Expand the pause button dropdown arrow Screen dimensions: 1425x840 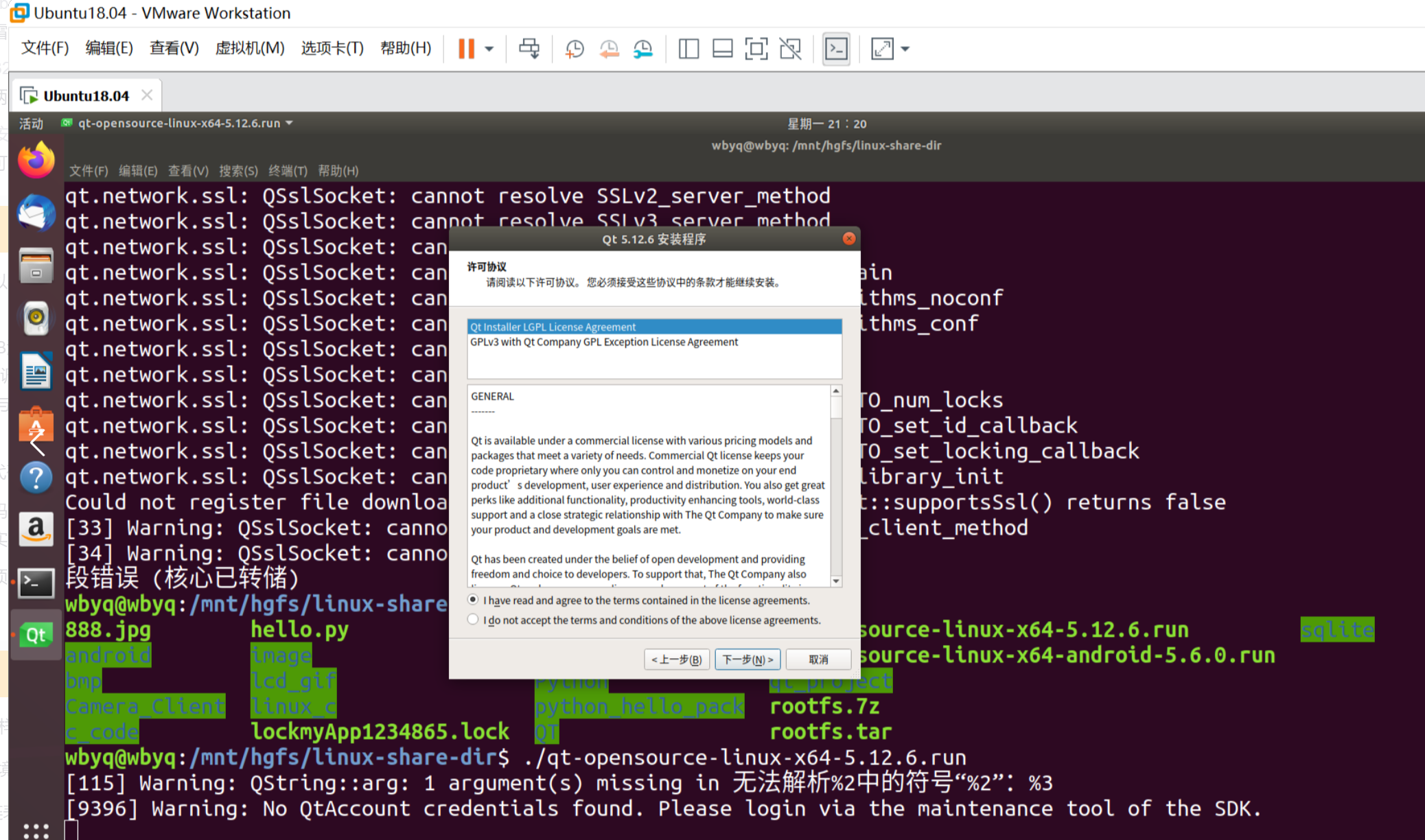[x=489, y=49]
